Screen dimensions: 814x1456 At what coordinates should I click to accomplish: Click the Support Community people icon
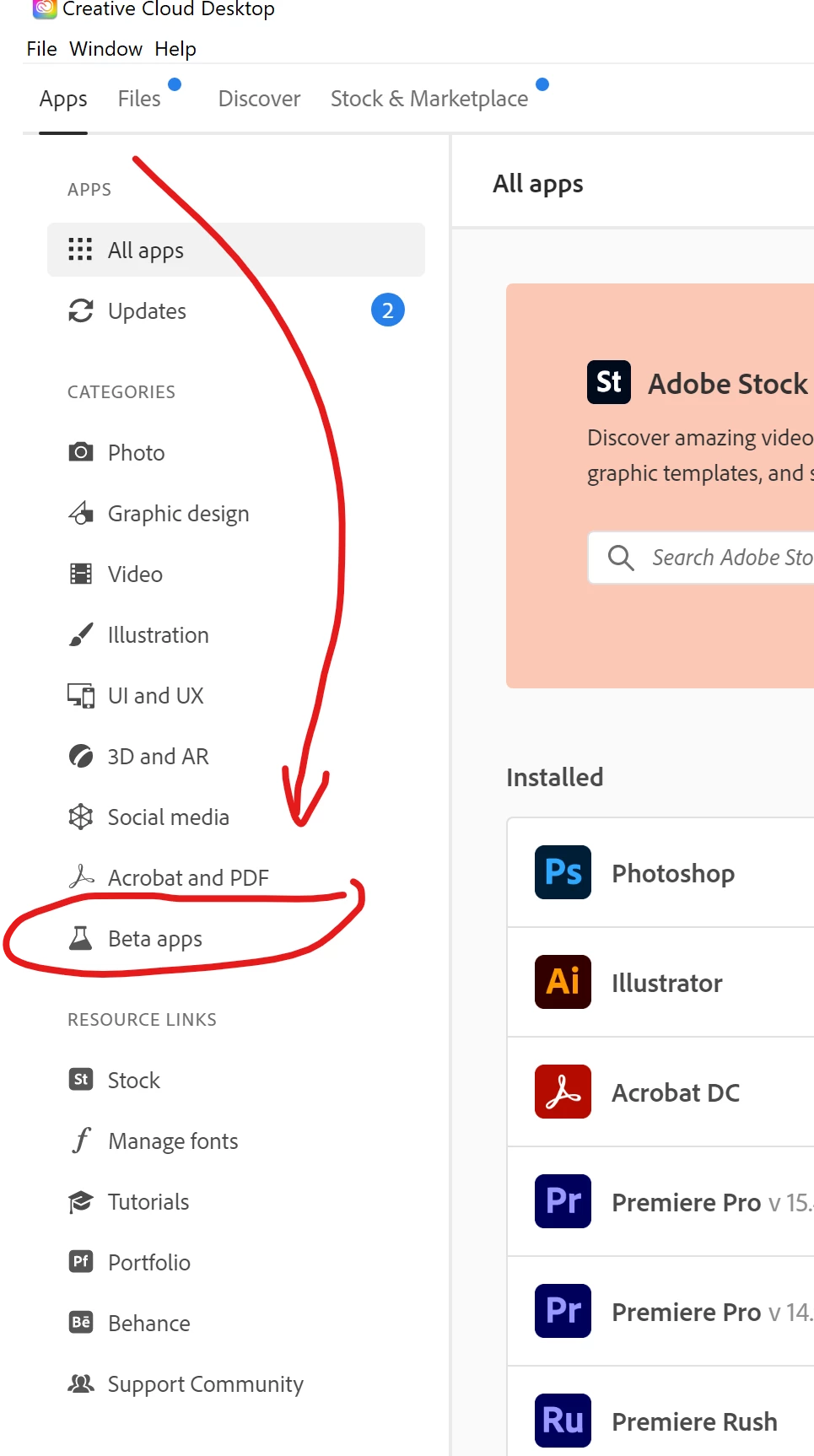[x=81, y=1383]
